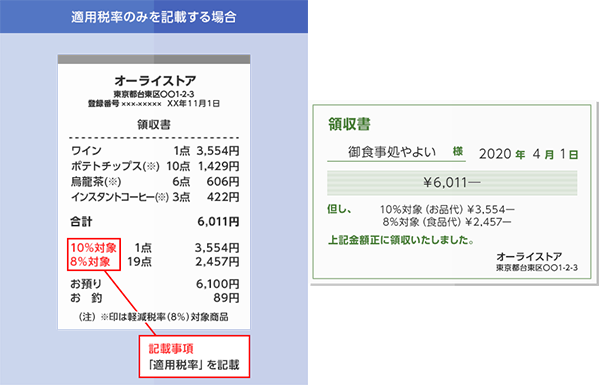Click the amount field ¥6,011―
Screen dimensions: 600x385
pyautogui.click(x=452, y=183)
